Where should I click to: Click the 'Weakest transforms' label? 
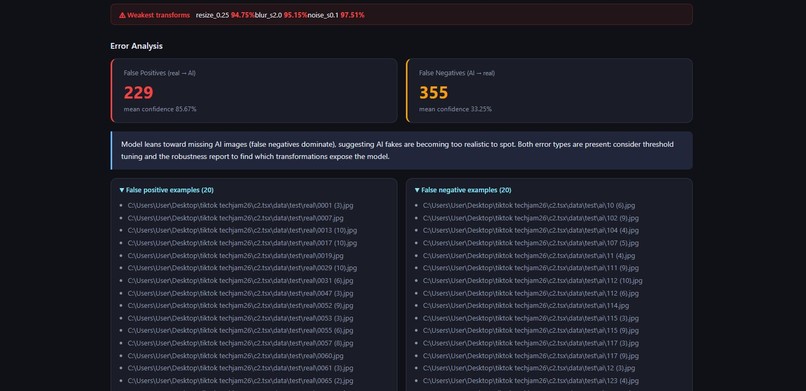(x=158, y=15)
